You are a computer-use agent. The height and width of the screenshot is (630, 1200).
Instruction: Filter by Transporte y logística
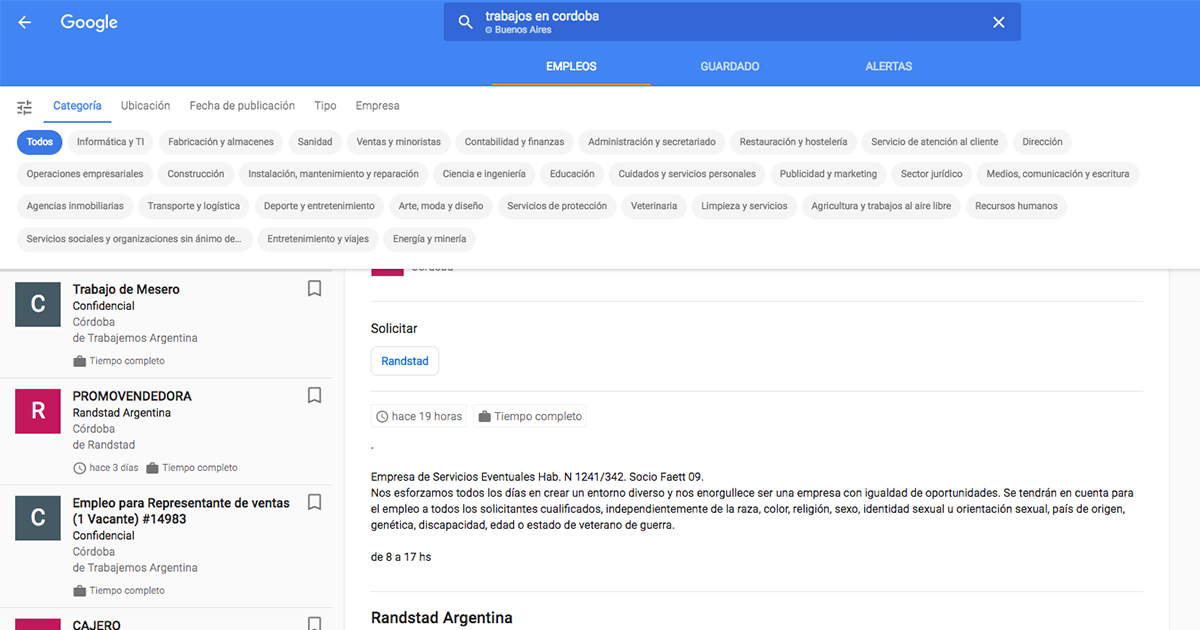(x=194, y=206)
